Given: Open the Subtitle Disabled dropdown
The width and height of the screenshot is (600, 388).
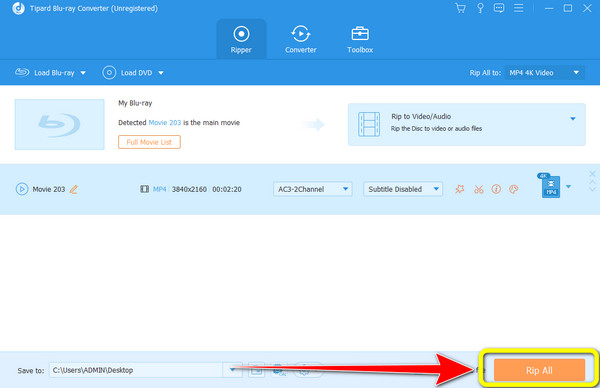Looking at the screenshot, I should 403,189.
